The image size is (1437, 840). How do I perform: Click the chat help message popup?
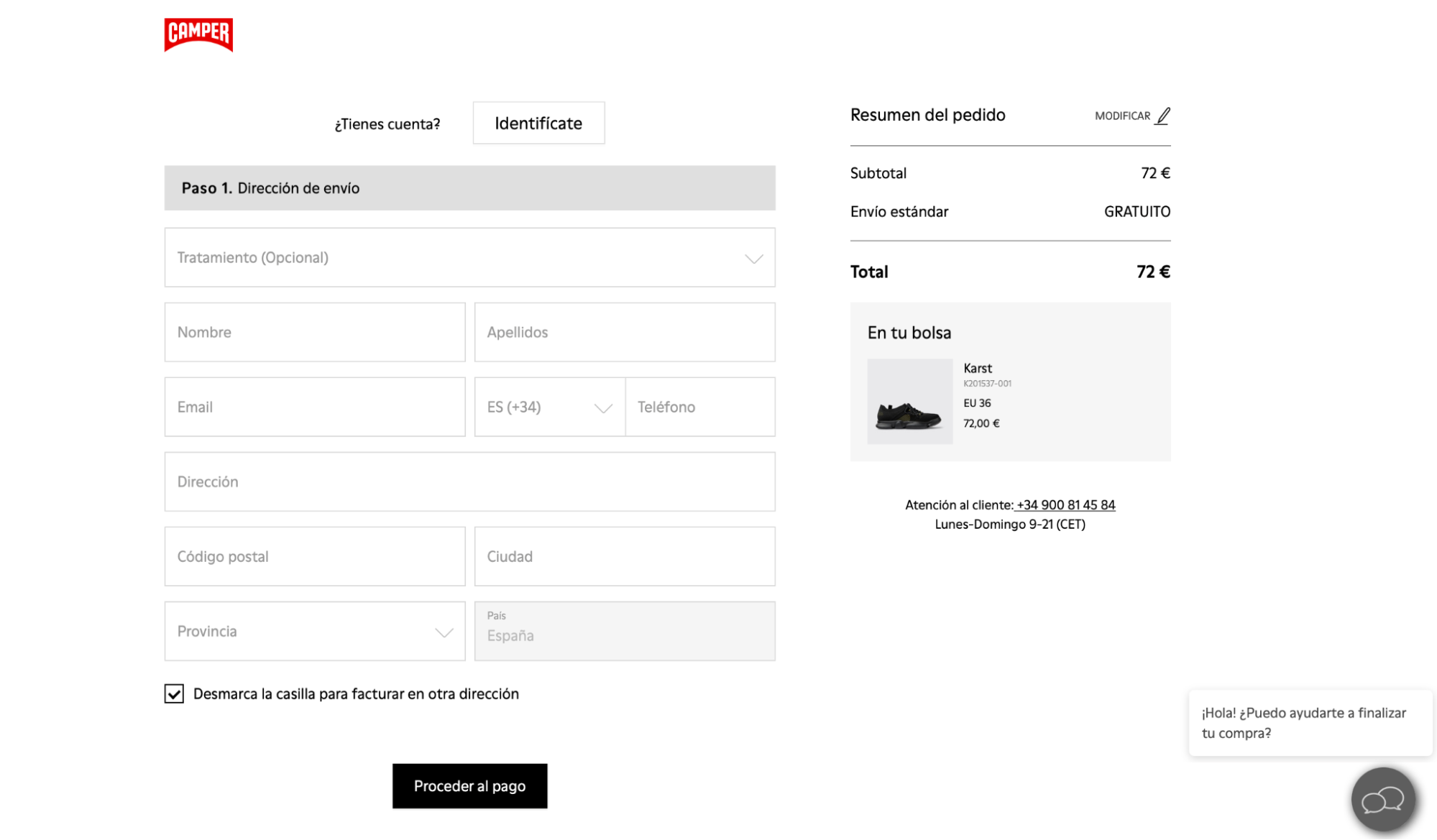(1310, 723)
